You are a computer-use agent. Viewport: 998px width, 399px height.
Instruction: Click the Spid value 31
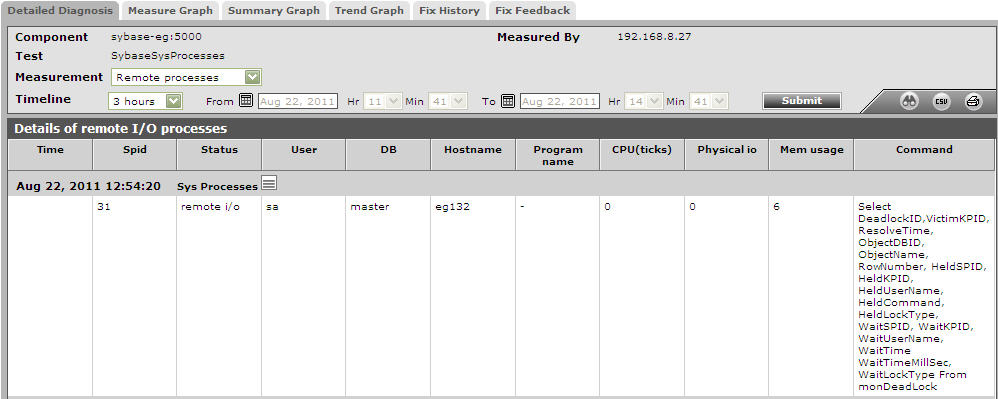click(104, 207)
